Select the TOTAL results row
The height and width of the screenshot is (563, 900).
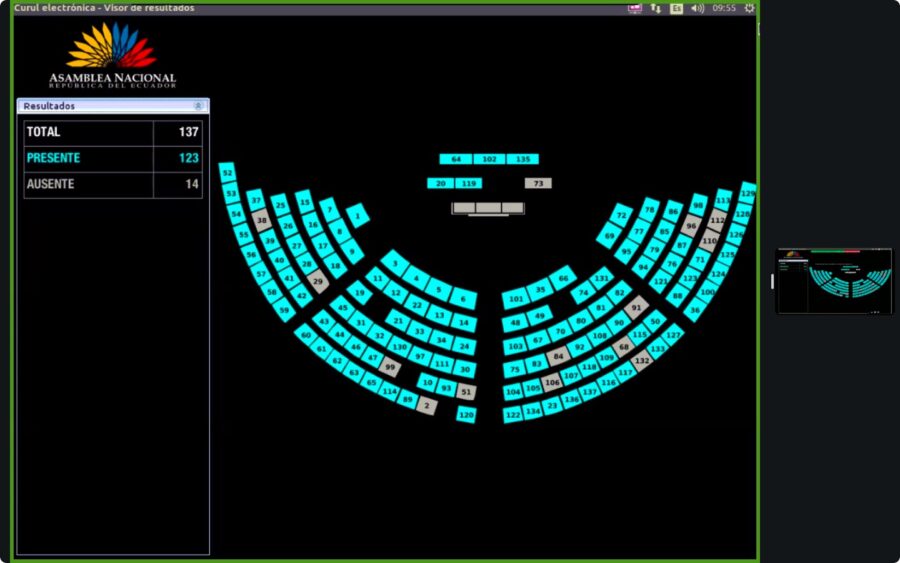coord(113,132)
